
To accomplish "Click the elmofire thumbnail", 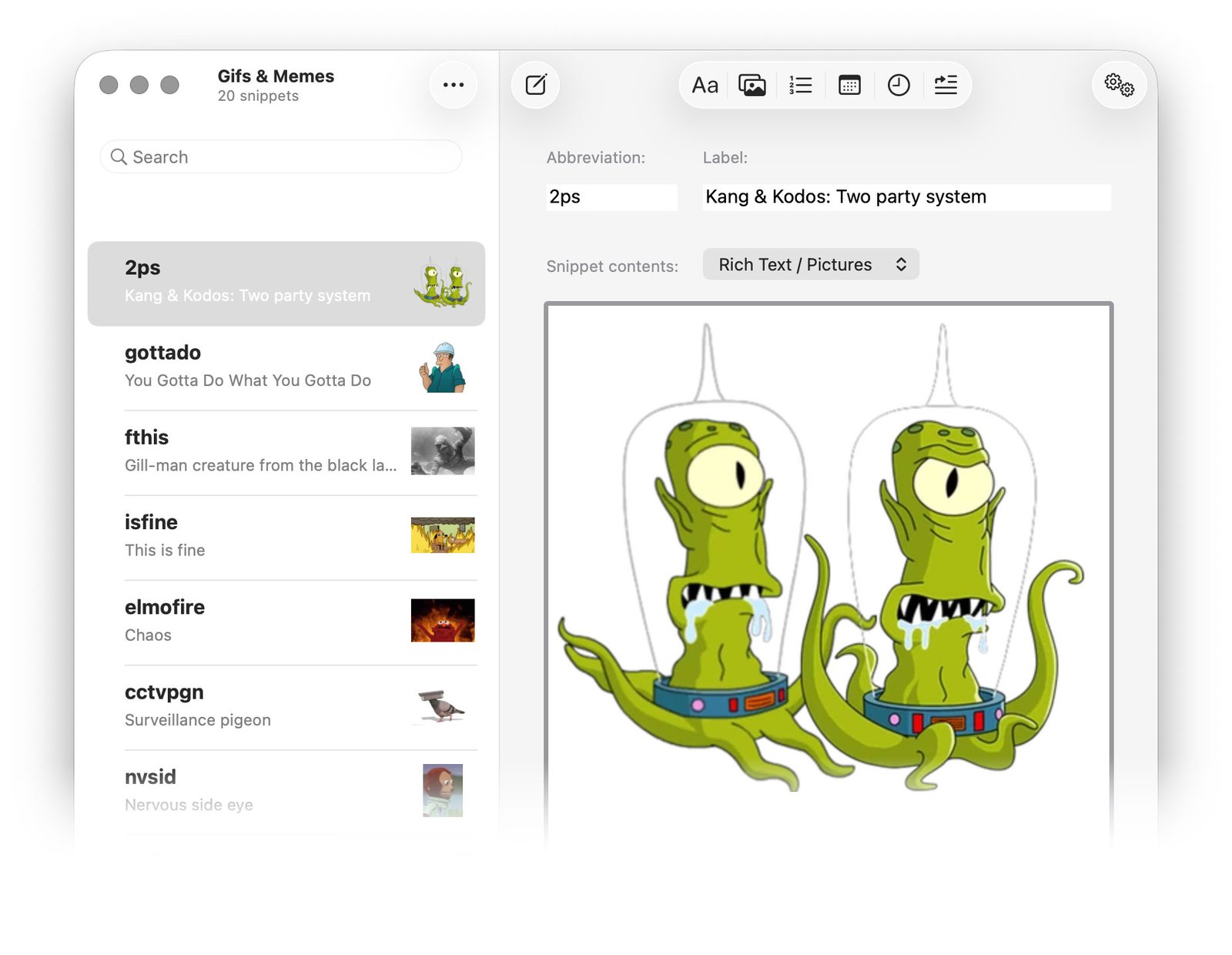I will pyautogui.click(x=443, y=621).
